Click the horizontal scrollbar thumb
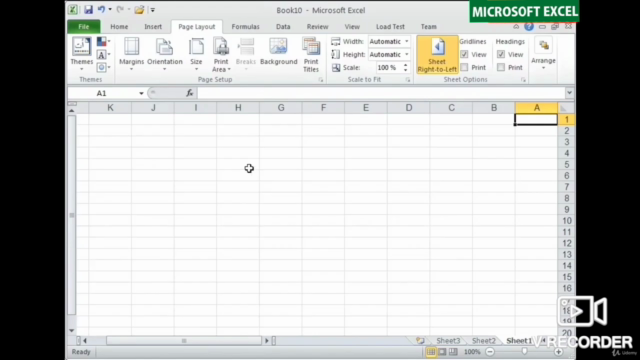 [x=184, y=340]
